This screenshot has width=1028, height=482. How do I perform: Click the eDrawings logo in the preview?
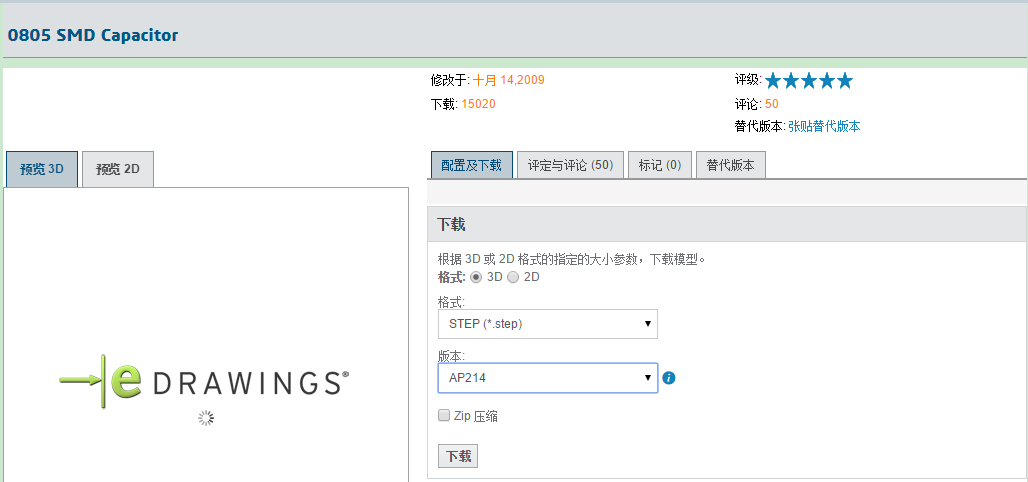(204, 381)
